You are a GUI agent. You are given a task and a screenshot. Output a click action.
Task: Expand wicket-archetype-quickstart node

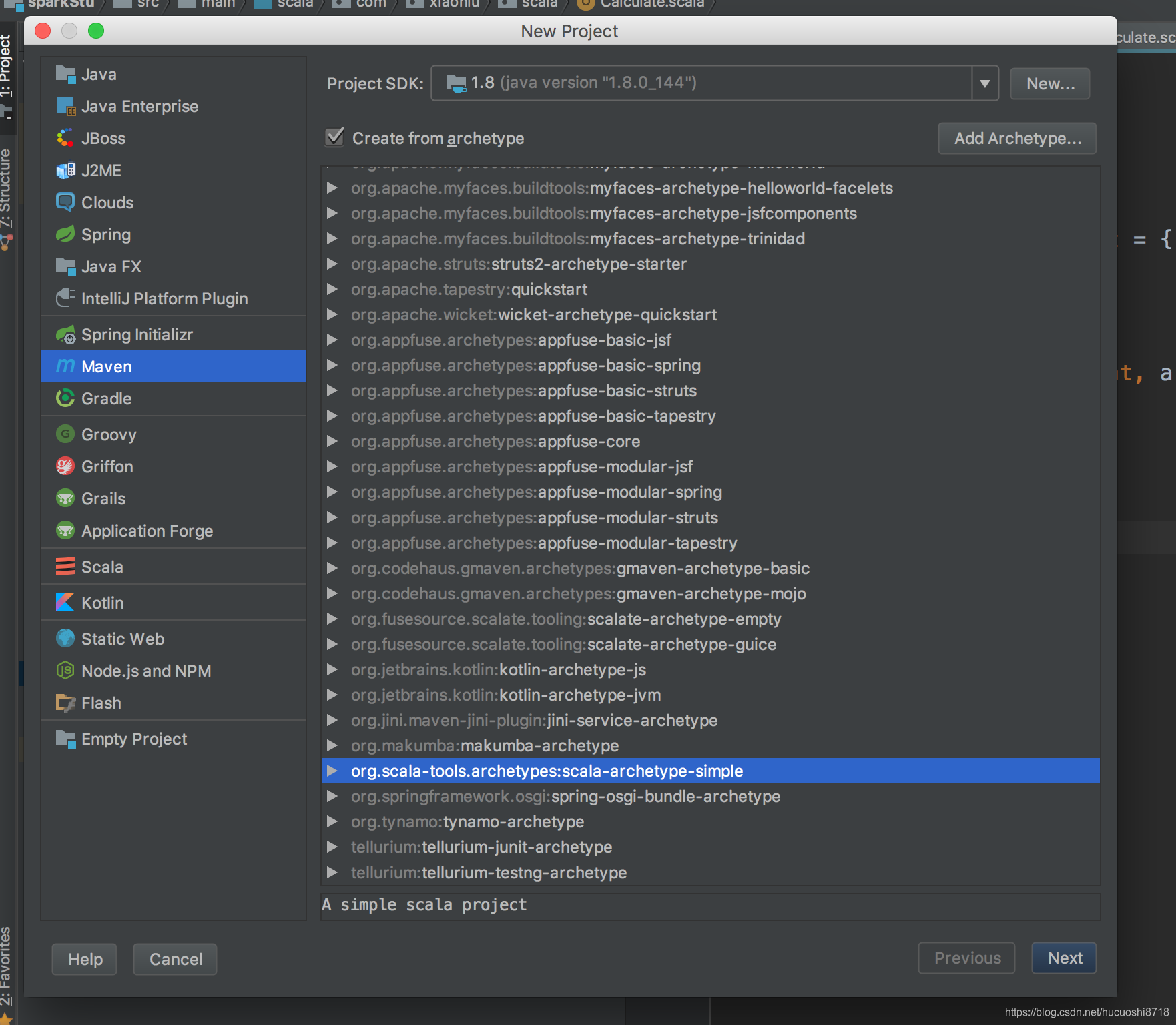pos(332,315)
